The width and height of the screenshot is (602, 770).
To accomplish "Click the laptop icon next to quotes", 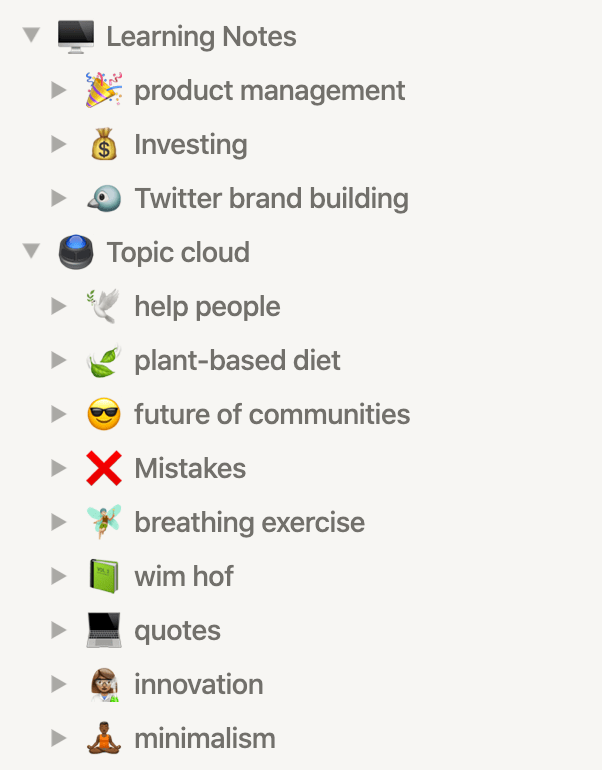I will (x=103, y=631).
